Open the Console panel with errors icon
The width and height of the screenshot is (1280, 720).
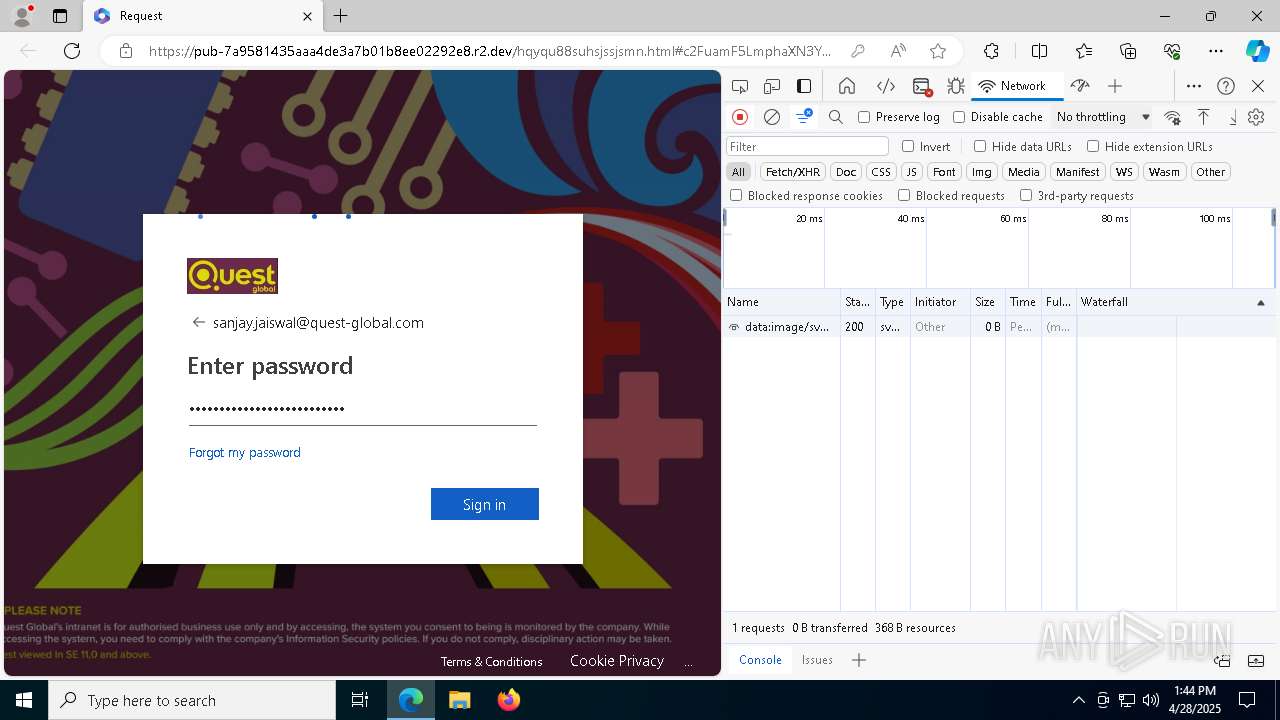point(922,86)
